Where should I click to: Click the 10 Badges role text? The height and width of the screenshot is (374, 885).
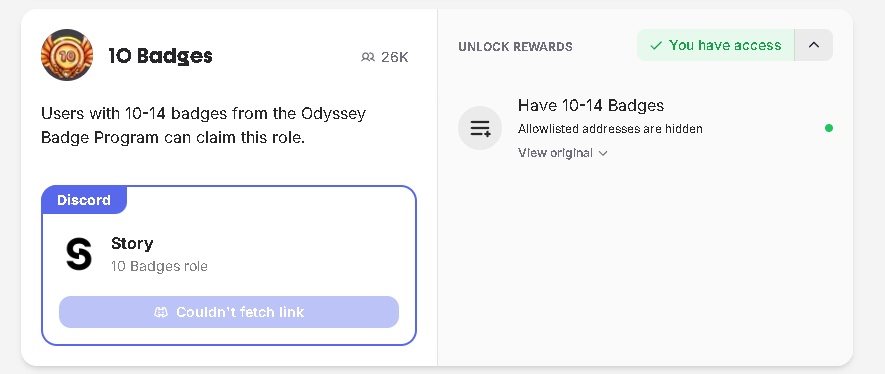coord(159,266)
